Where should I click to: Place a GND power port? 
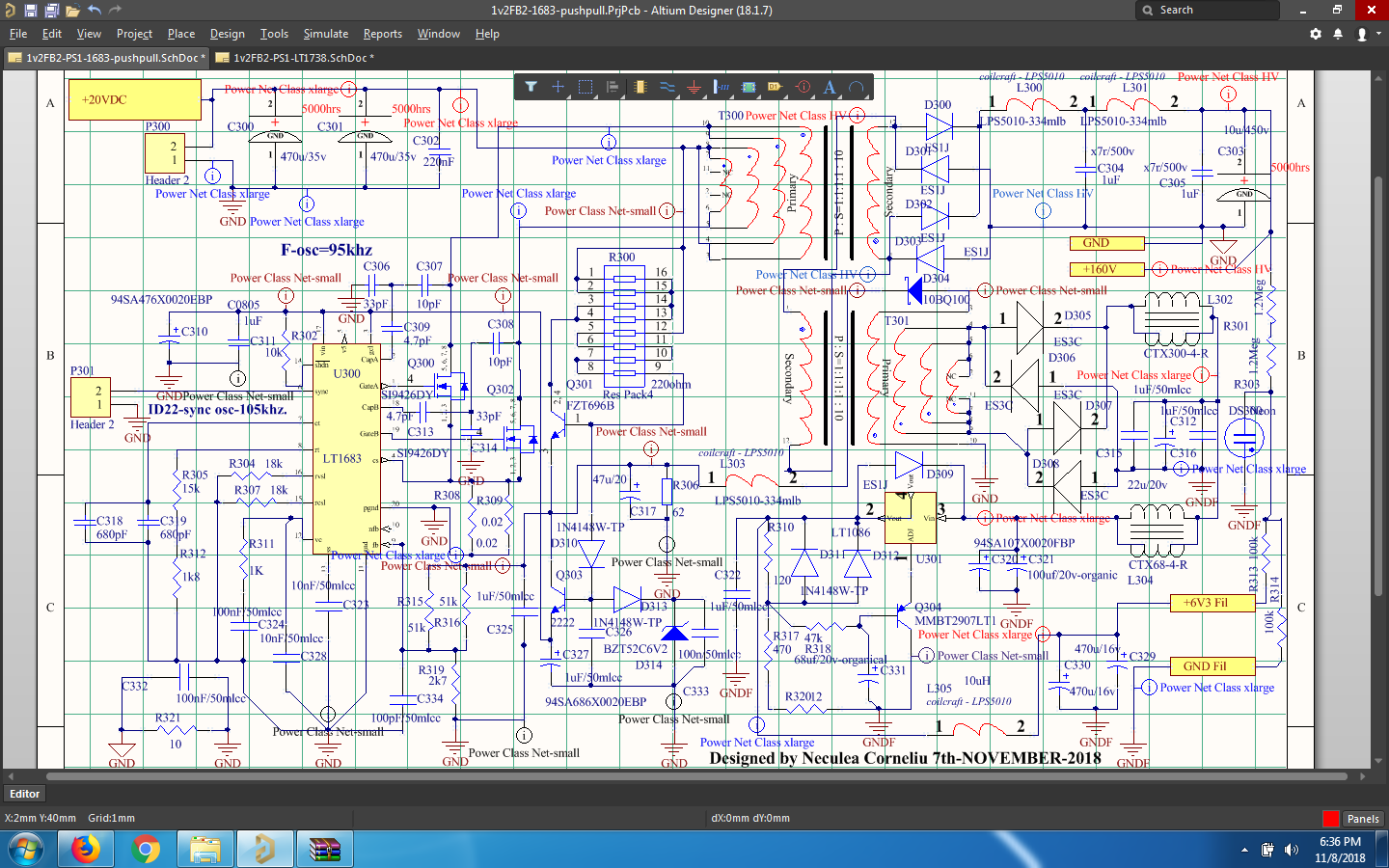click(x=694, y=88)
